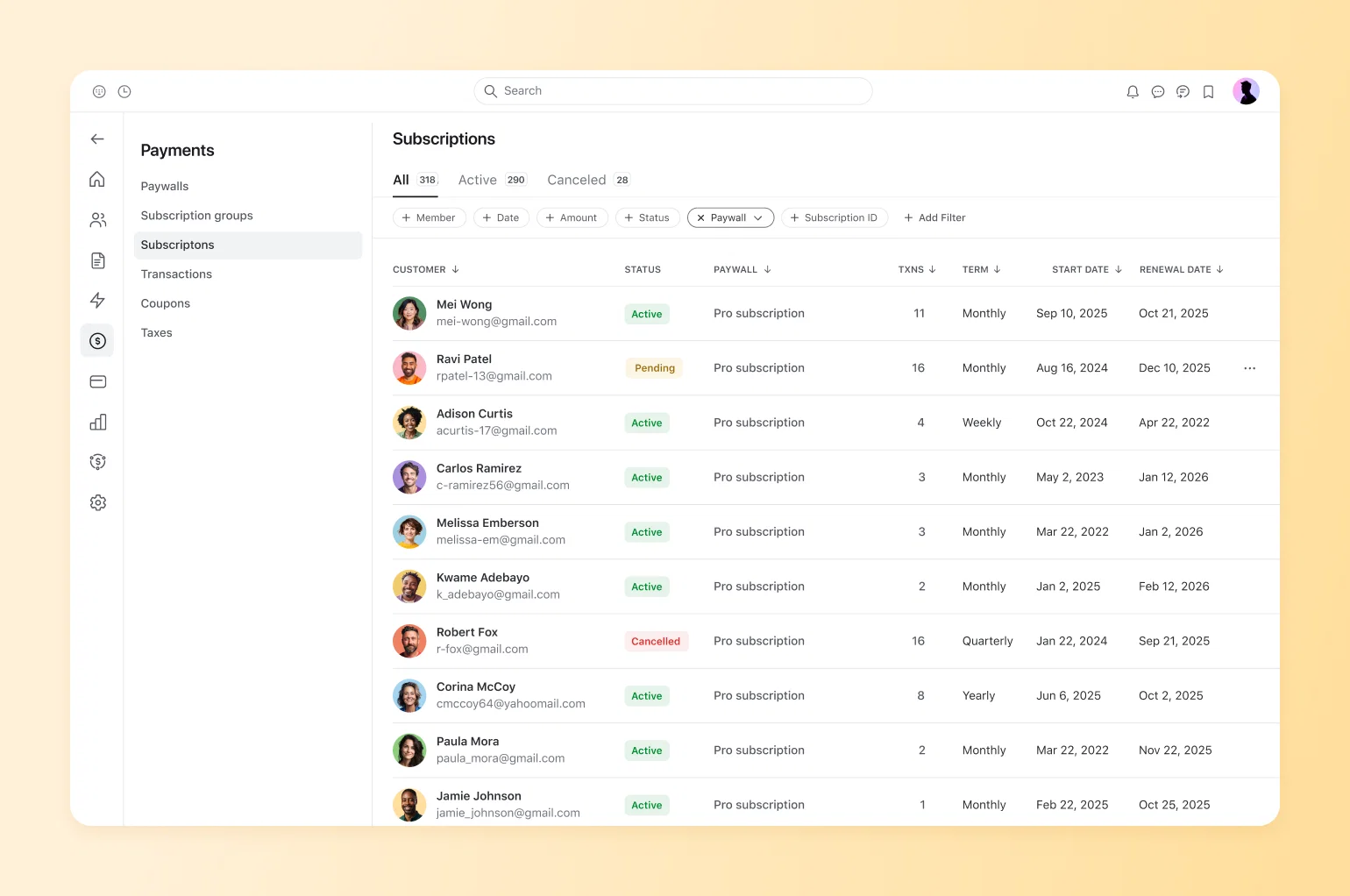Image resolution: width=1350 pixels, height=896 pixels.
Task: Open Paywalls in Payments menu
Action: pyautogui.click(x=165, y=186)
